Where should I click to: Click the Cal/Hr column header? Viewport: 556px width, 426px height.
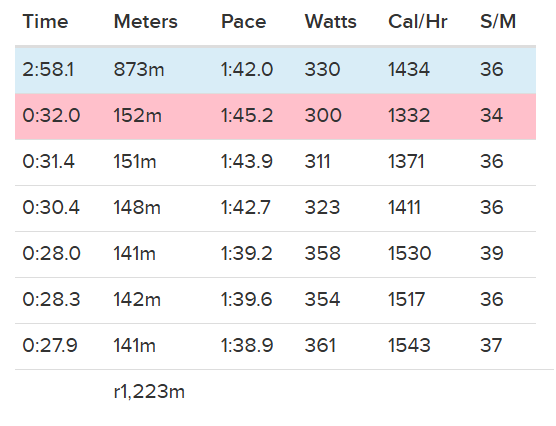(x=418, y=22)
